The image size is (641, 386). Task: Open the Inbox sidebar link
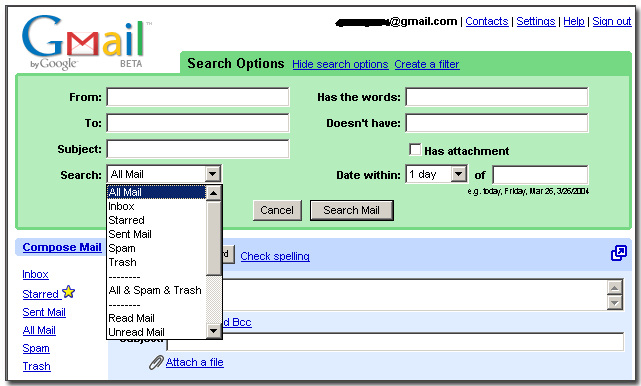tap(36, 274)
